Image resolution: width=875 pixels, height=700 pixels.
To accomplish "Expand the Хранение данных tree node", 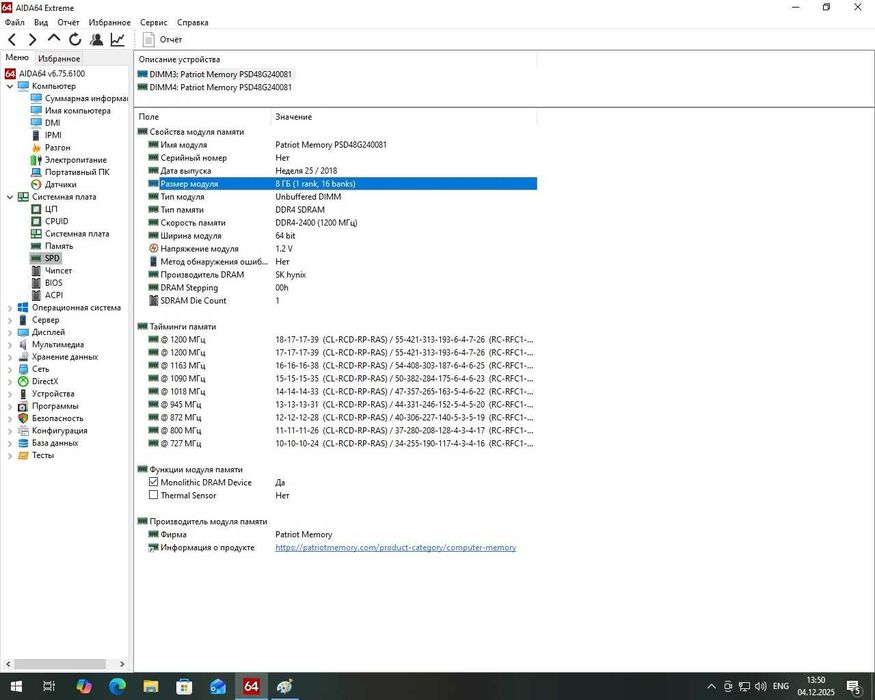I will pyautogui.click(x=9, y=357).
